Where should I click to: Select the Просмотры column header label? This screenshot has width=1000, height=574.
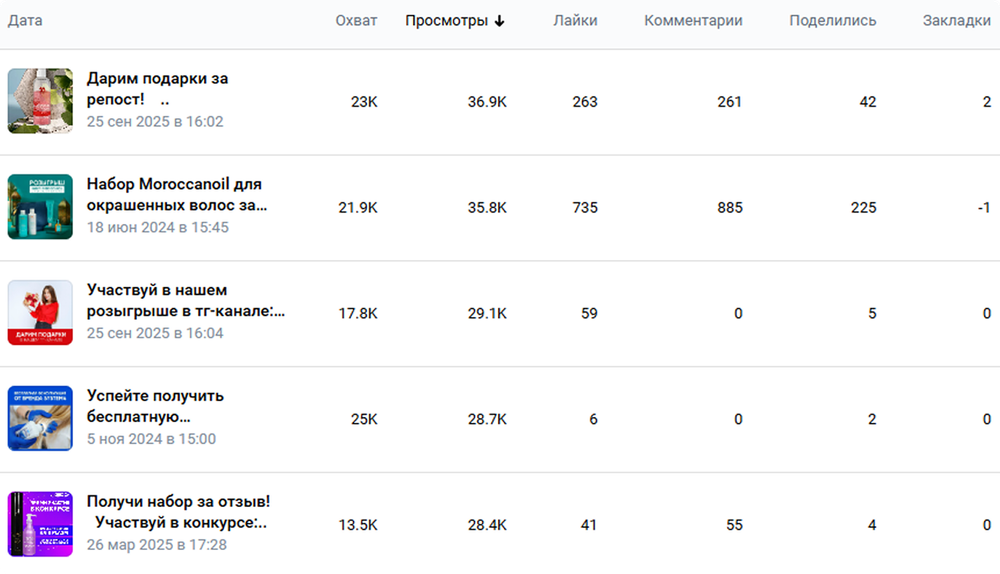(x=446, y=20)
